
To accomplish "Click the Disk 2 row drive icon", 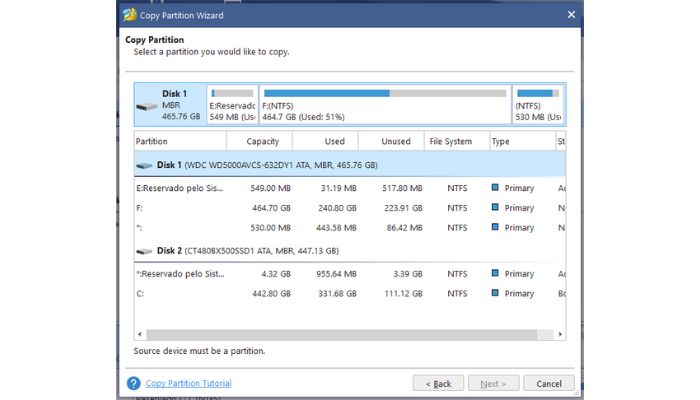I will (x=144, y=251).
